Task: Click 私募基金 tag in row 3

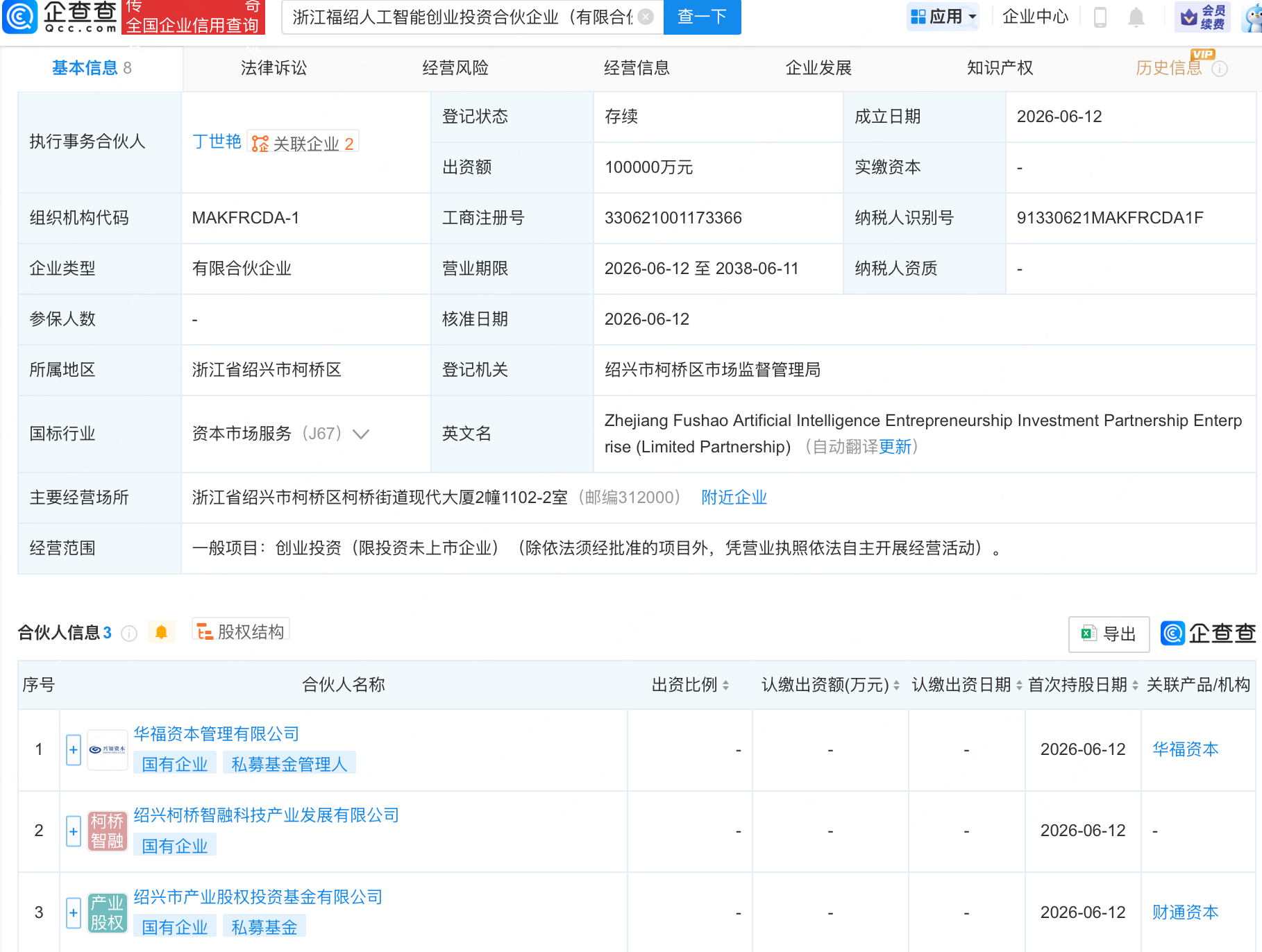Action: 264,927
